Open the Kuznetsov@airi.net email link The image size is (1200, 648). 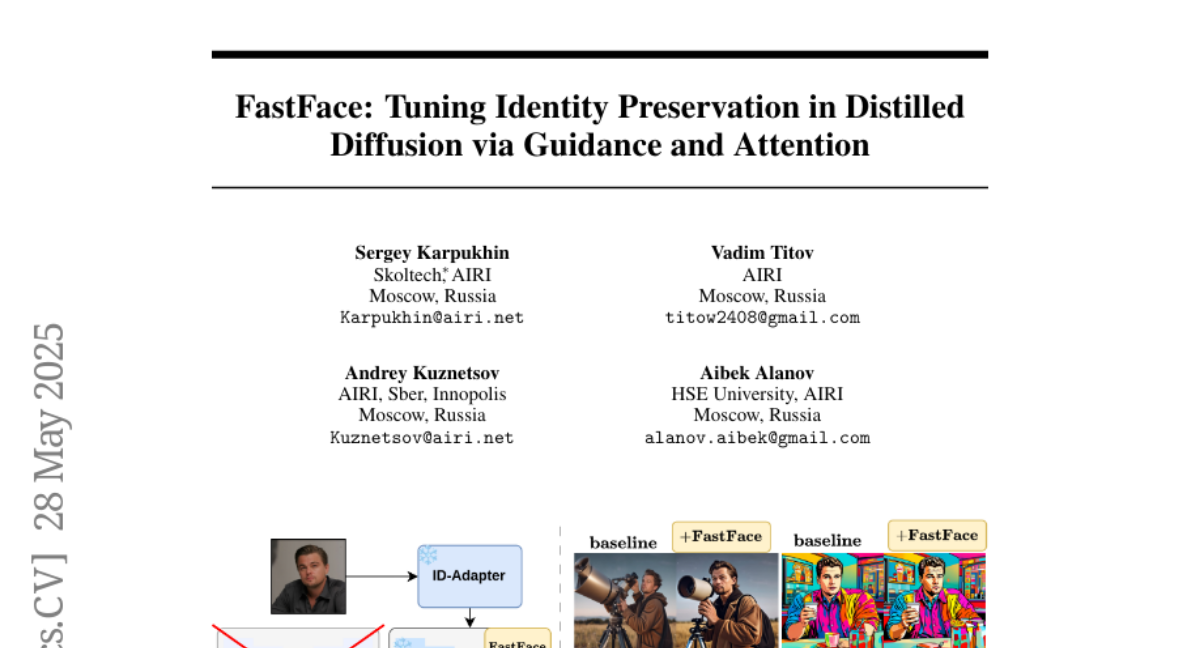(422, 437)
